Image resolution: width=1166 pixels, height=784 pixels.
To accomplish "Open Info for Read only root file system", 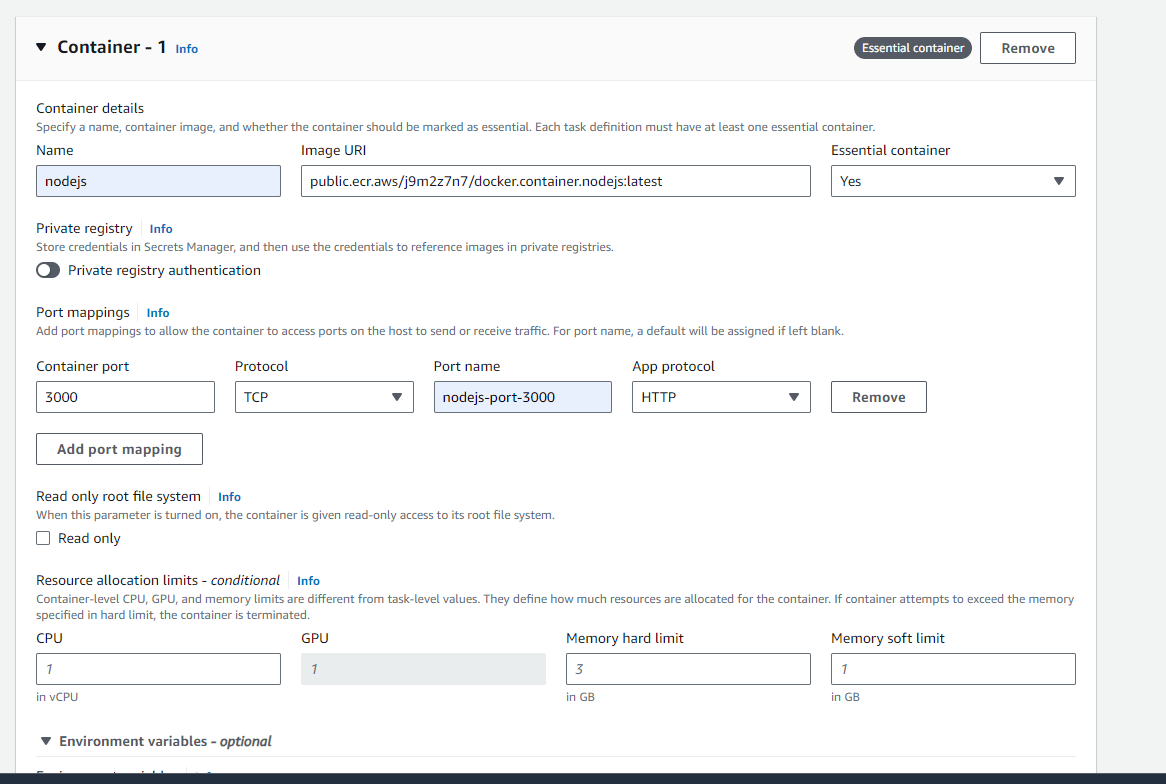I will [x=229, y=496].
